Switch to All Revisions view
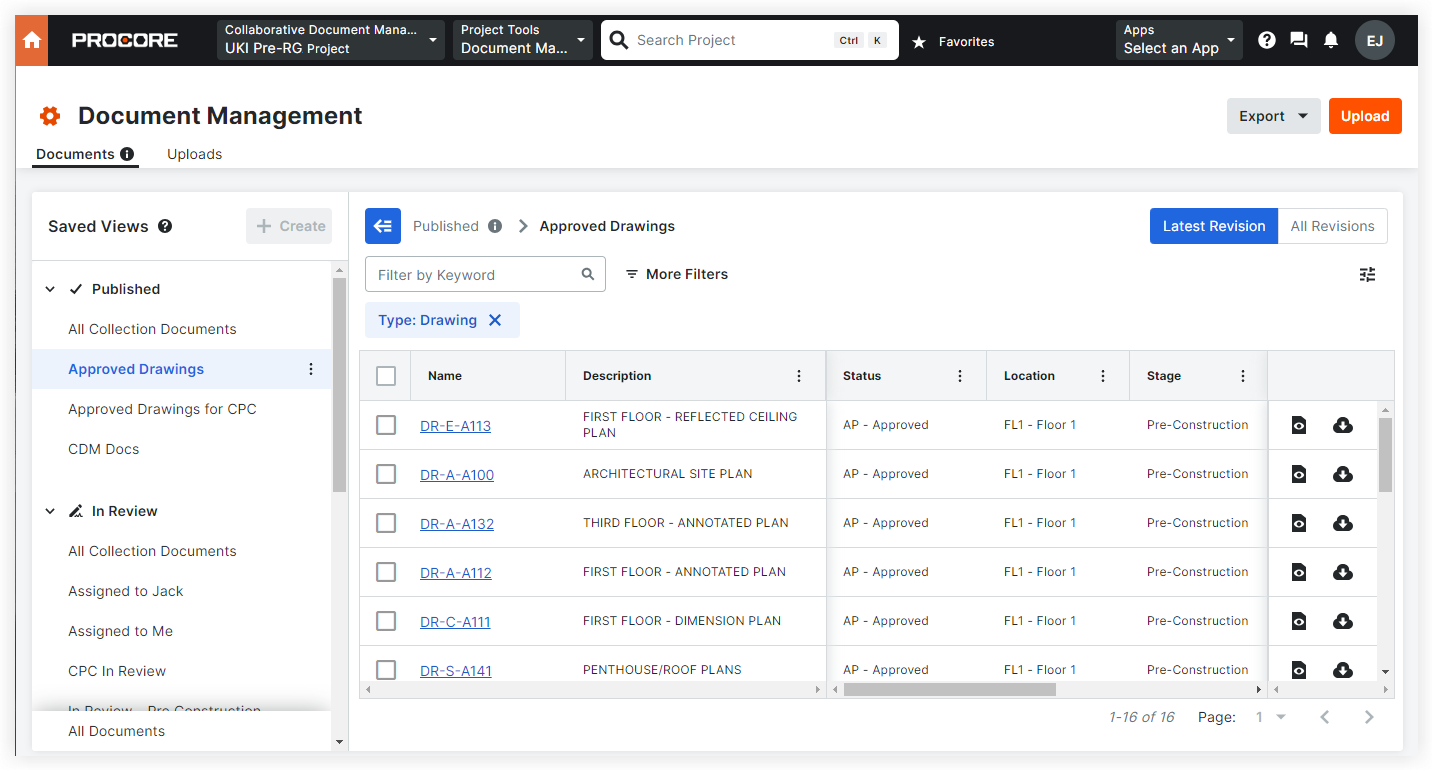This screenshot has width=1433, height=771. click(x=1332, y=226)
